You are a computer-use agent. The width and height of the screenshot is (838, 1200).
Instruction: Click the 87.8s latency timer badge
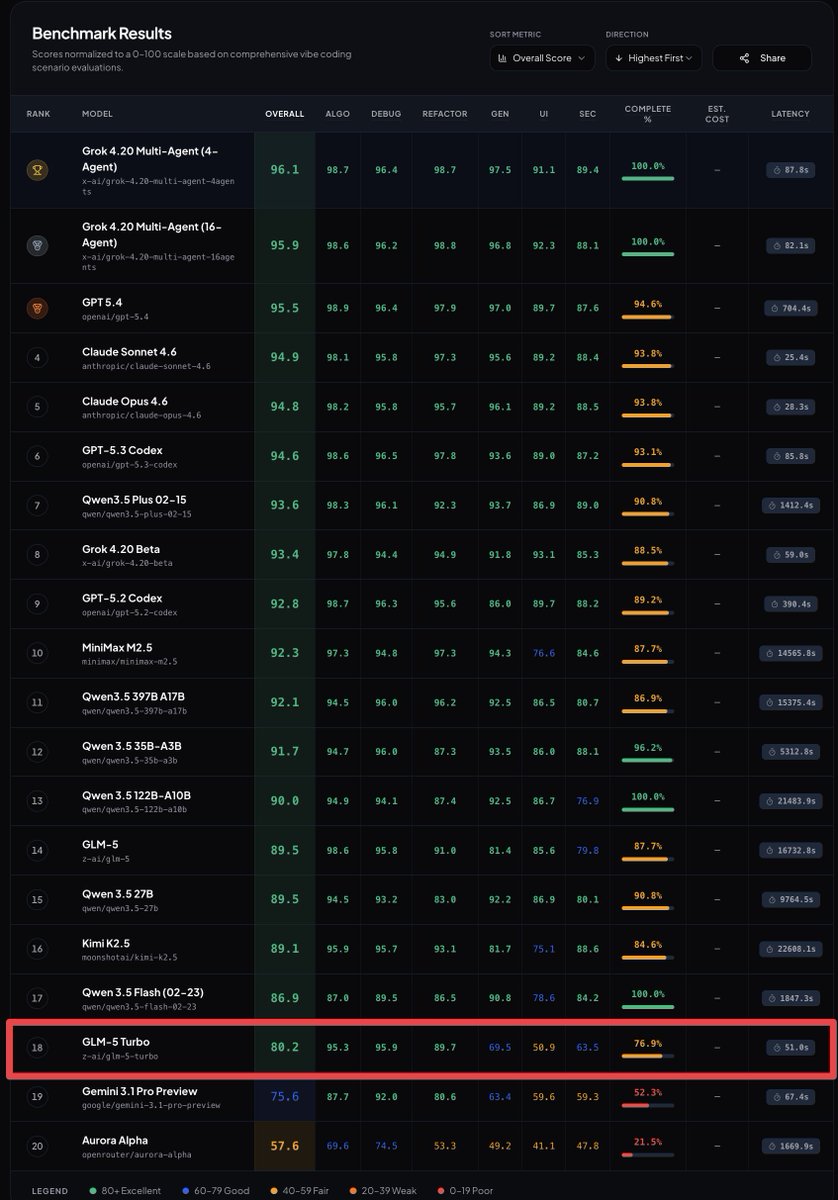coord(790,170)
